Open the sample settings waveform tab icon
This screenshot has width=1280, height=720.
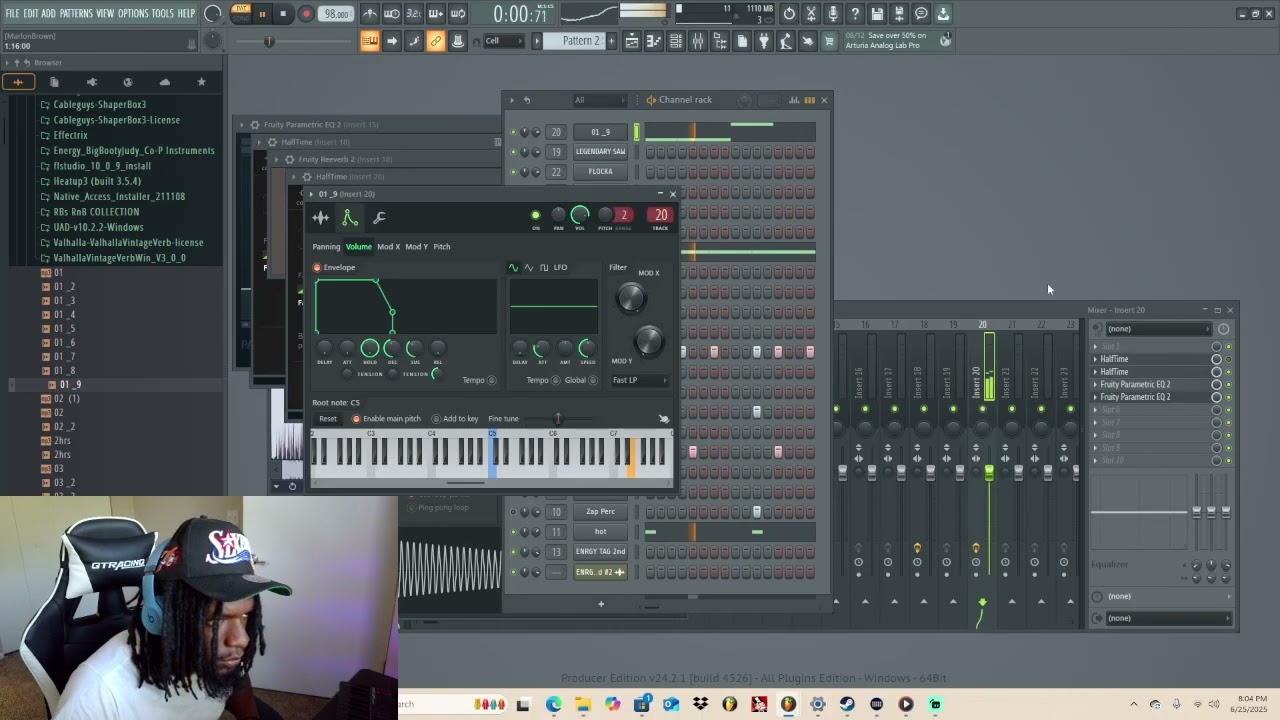pos(320,217)
